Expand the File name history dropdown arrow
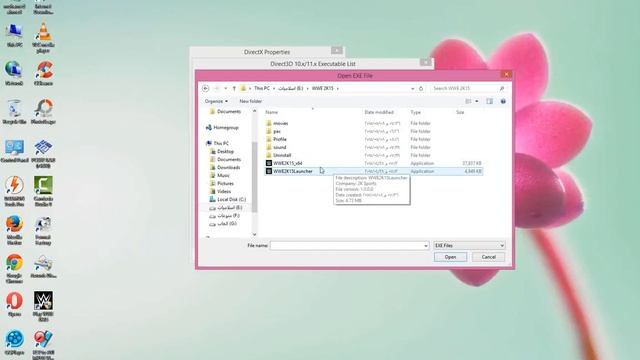The image size is (640, 360). click(426, 246)
